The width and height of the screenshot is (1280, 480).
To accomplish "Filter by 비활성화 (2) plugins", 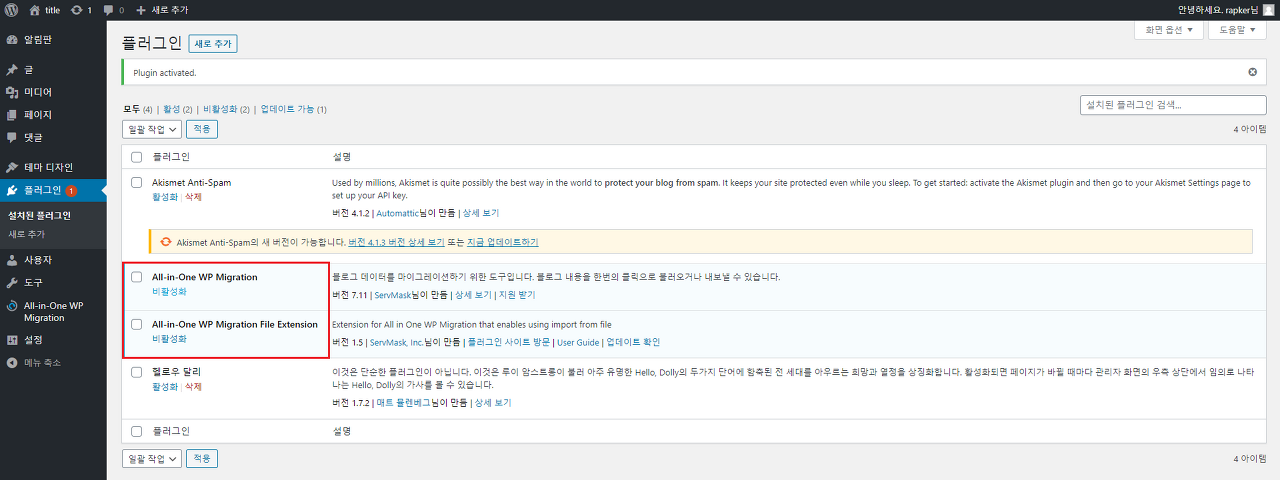I will [x=226, y=108].
